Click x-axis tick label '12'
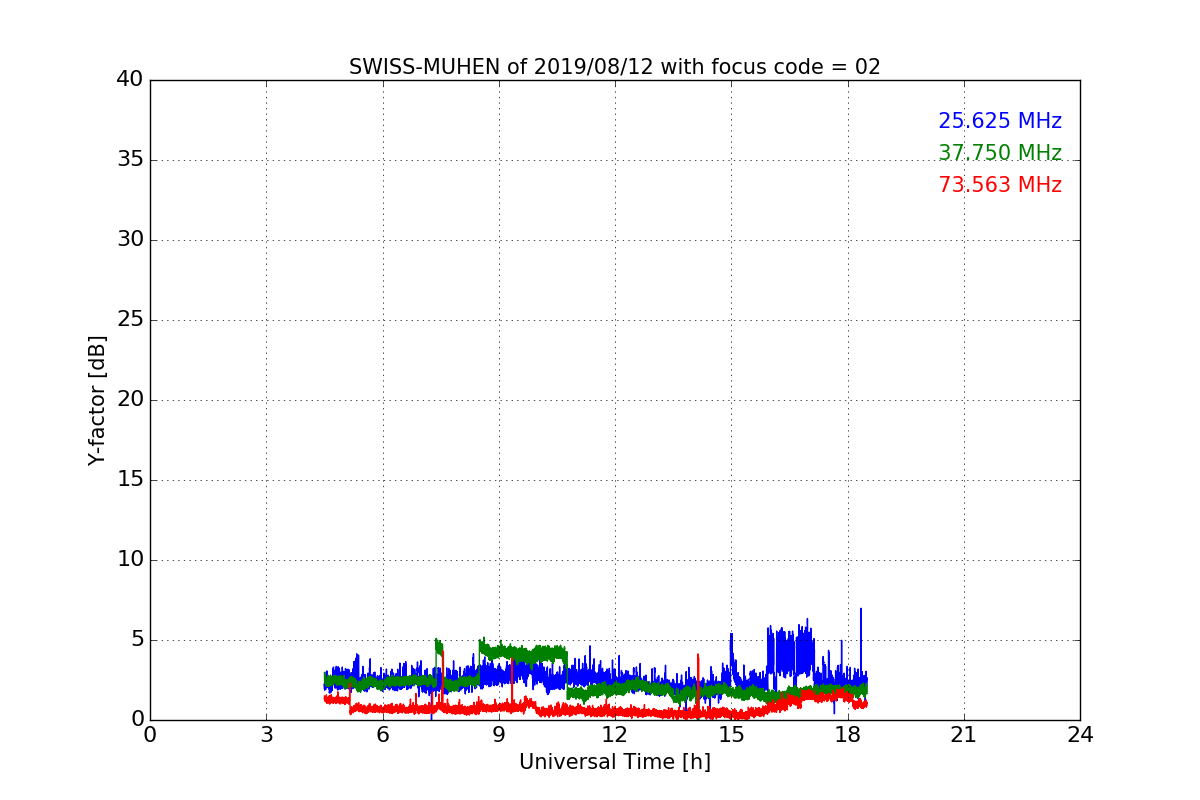This screenshot has height=800, width=1200. pyautogui.click(x=614, y=734)
